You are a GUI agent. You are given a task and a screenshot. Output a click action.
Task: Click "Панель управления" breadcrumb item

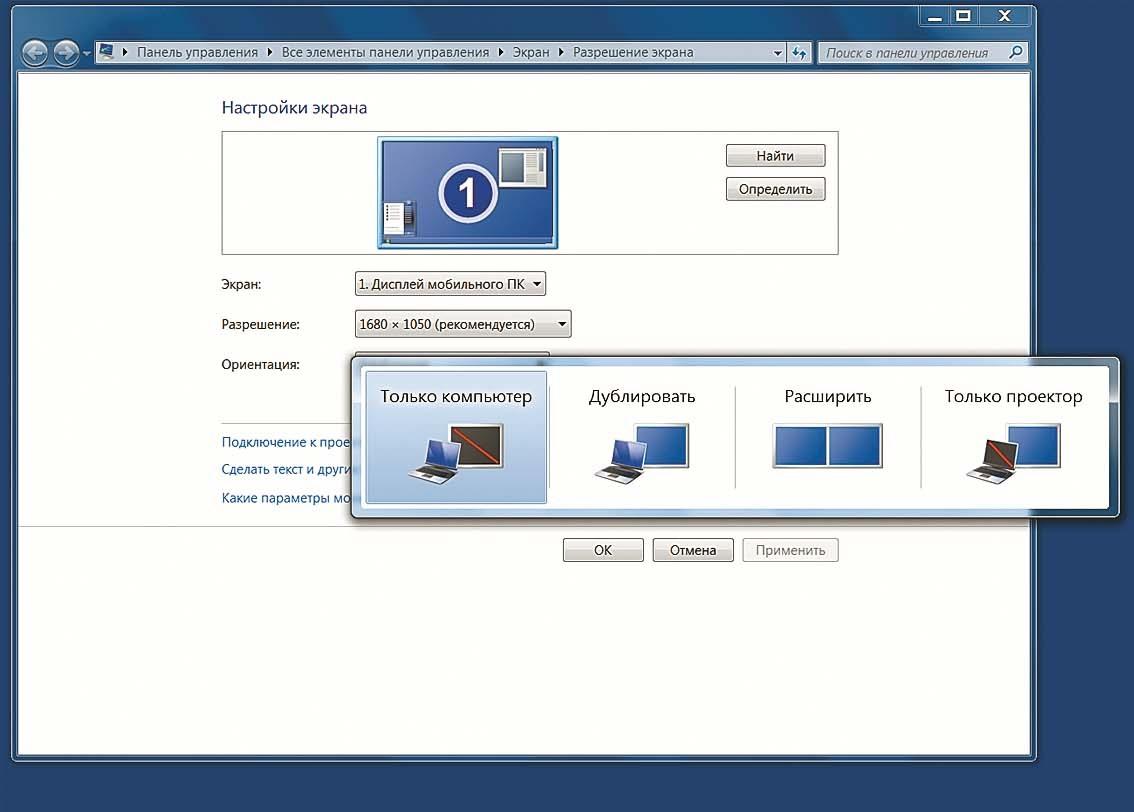[197, 53]
